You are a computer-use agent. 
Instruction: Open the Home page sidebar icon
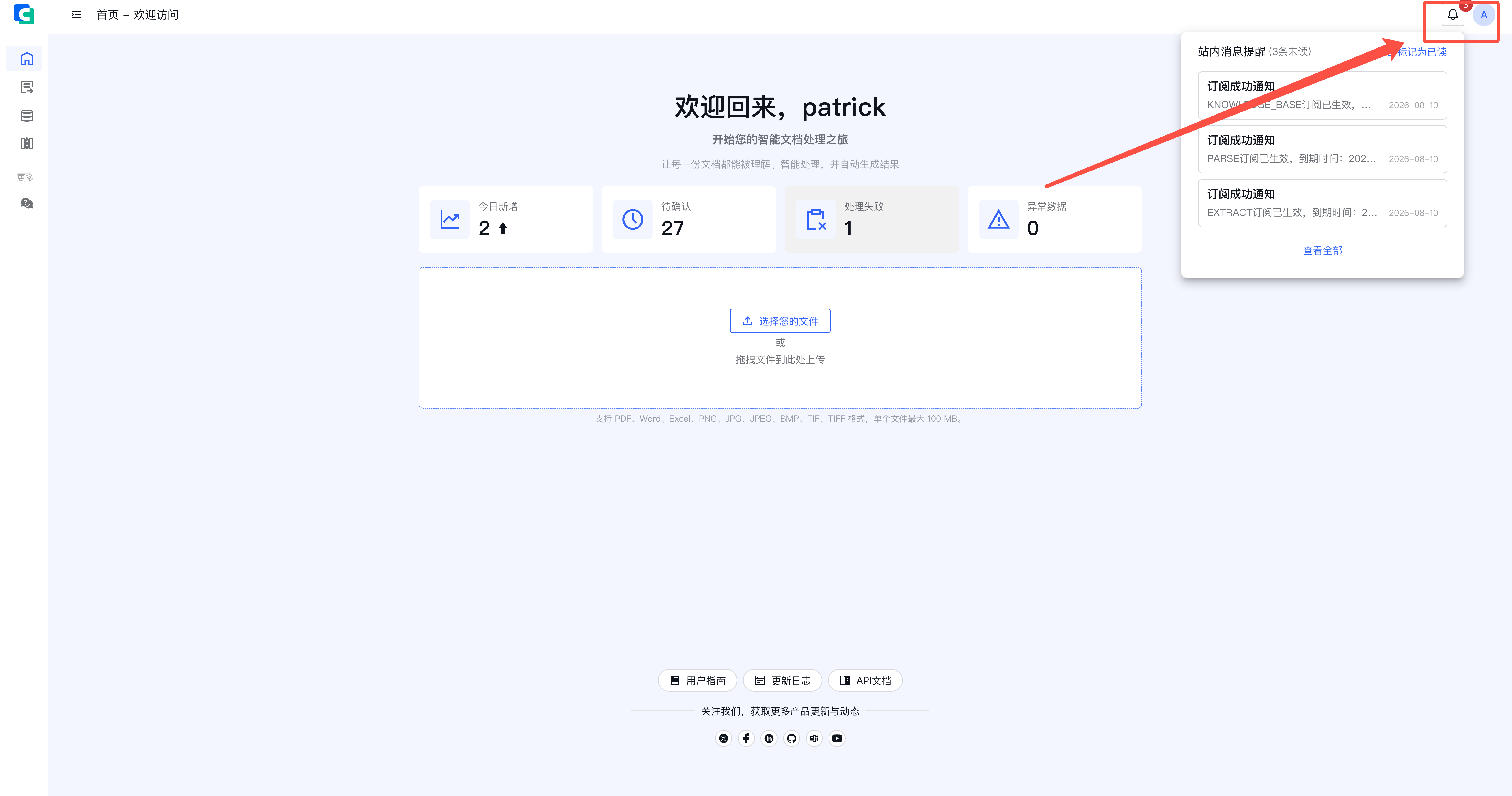pyautogui.click(x=26, y=59)
